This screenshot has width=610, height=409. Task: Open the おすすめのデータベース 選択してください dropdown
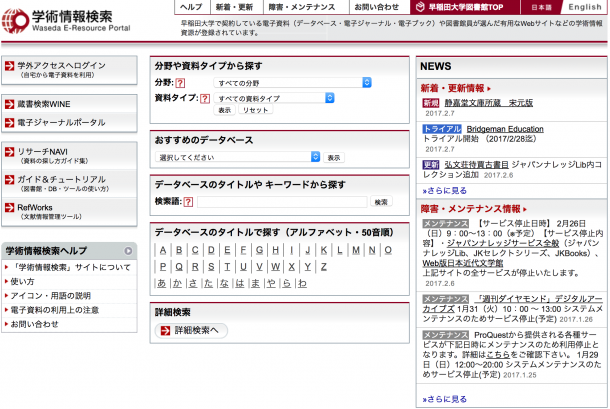point(237,157)
